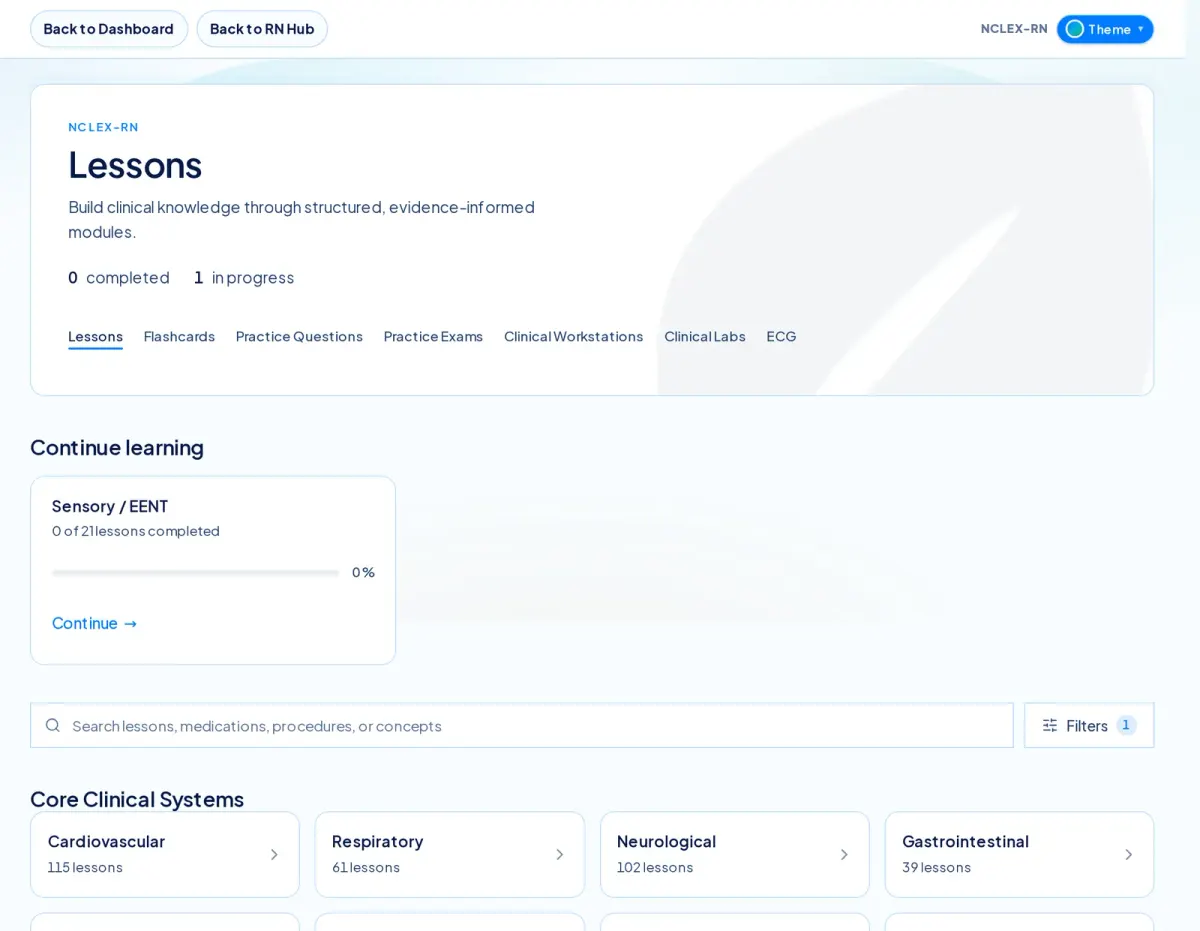Click the search magnifier icon
The height and width of the screenshot is (931, 1200).
(x=53, y=725)
